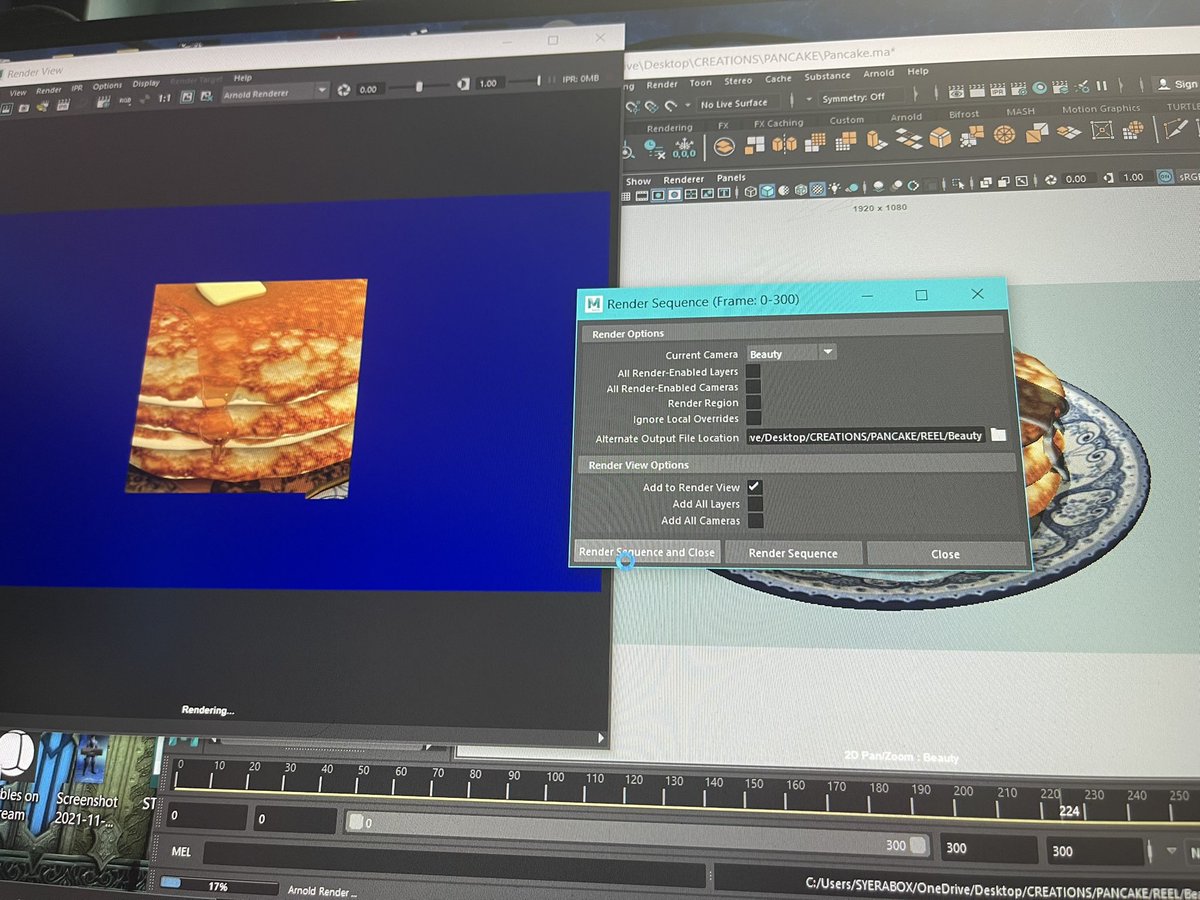Screen dimensions: 1200x900
Task: Click the Sign In user icon
Action: coord(1165,84)
